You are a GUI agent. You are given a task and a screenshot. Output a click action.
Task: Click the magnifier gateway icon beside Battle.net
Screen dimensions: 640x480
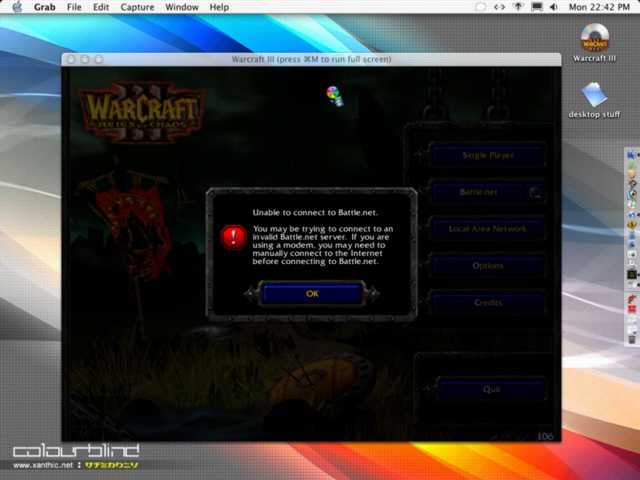click(535, 192)
